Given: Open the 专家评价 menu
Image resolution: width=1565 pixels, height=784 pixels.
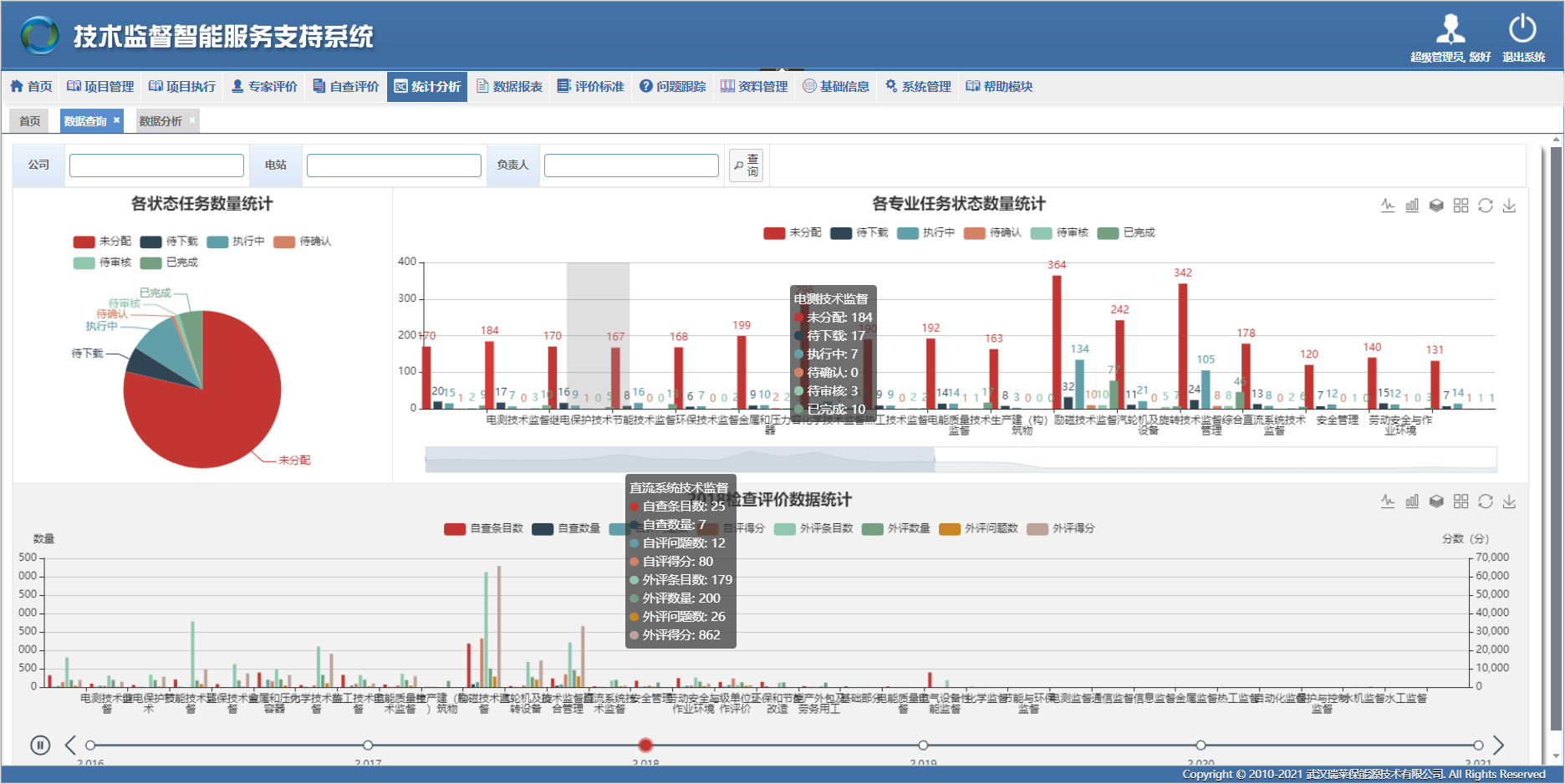Looking at the screenshot, I should tap(264, 86).
